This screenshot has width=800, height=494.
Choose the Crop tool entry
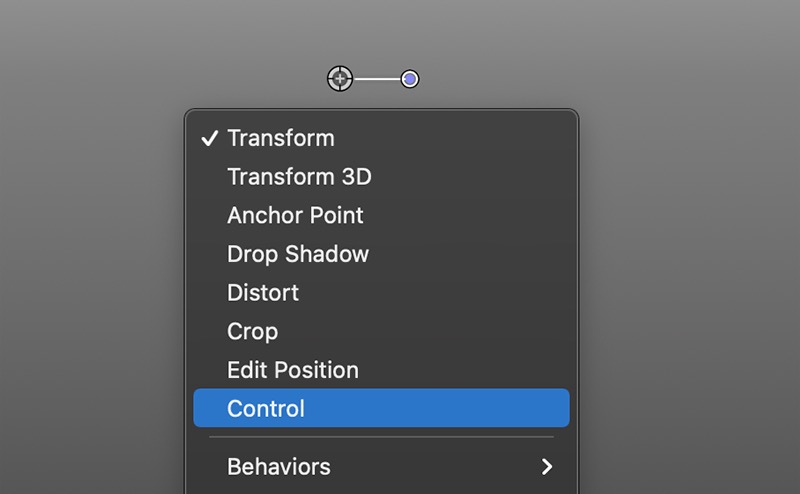click(252, 331)
